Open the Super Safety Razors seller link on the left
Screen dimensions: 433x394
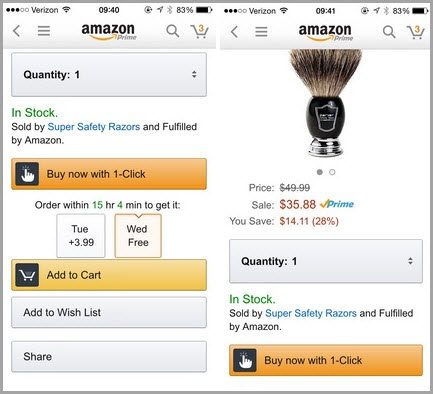click(x=94, y=127)
